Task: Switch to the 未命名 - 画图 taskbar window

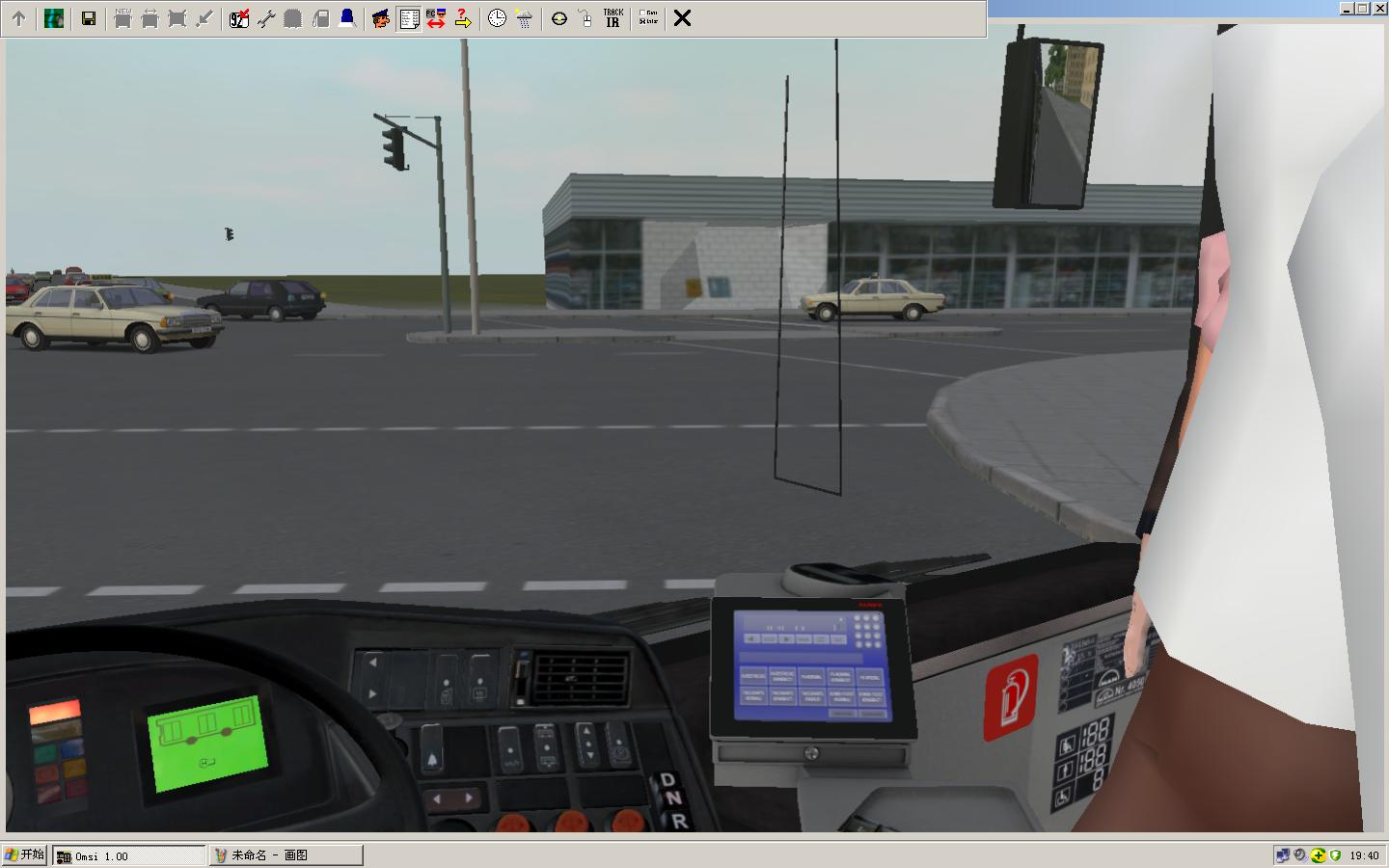Action: pyautogui.click(x=286, y=855)
